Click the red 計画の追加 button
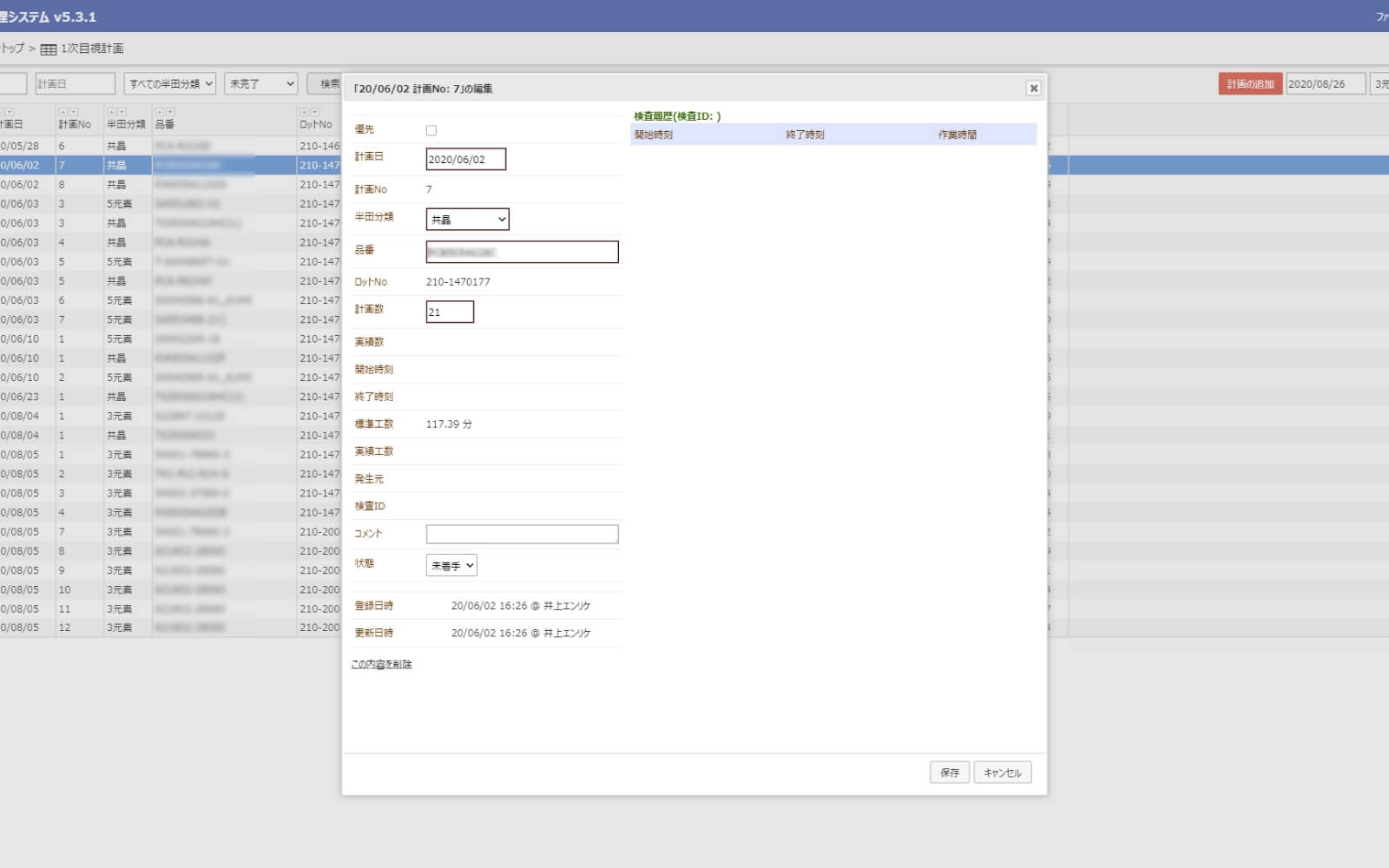 coord(1250,83)
